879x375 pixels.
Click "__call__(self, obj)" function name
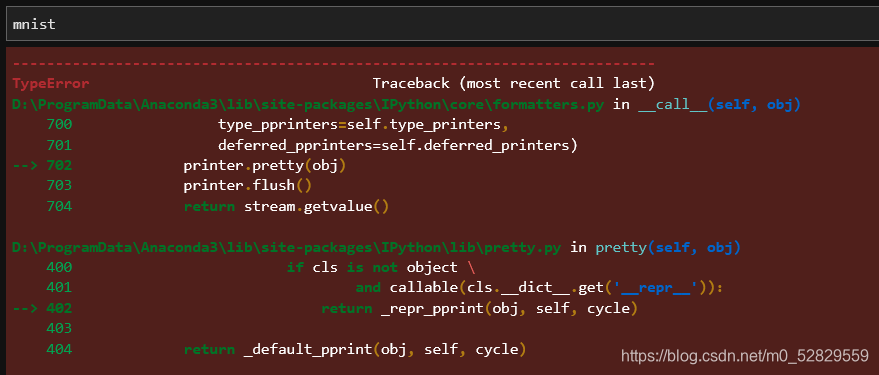(719, 105)
